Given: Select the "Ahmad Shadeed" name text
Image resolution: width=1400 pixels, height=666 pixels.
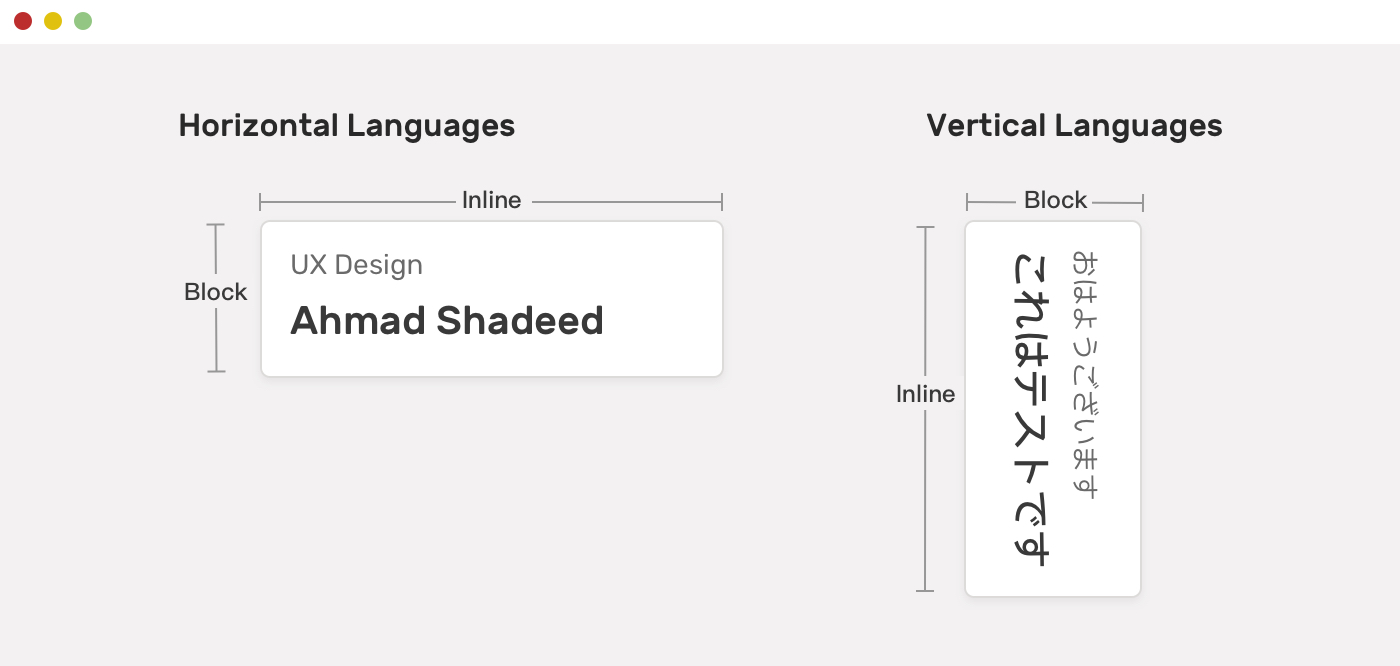Looking at the screenshot, I should 447,321.
